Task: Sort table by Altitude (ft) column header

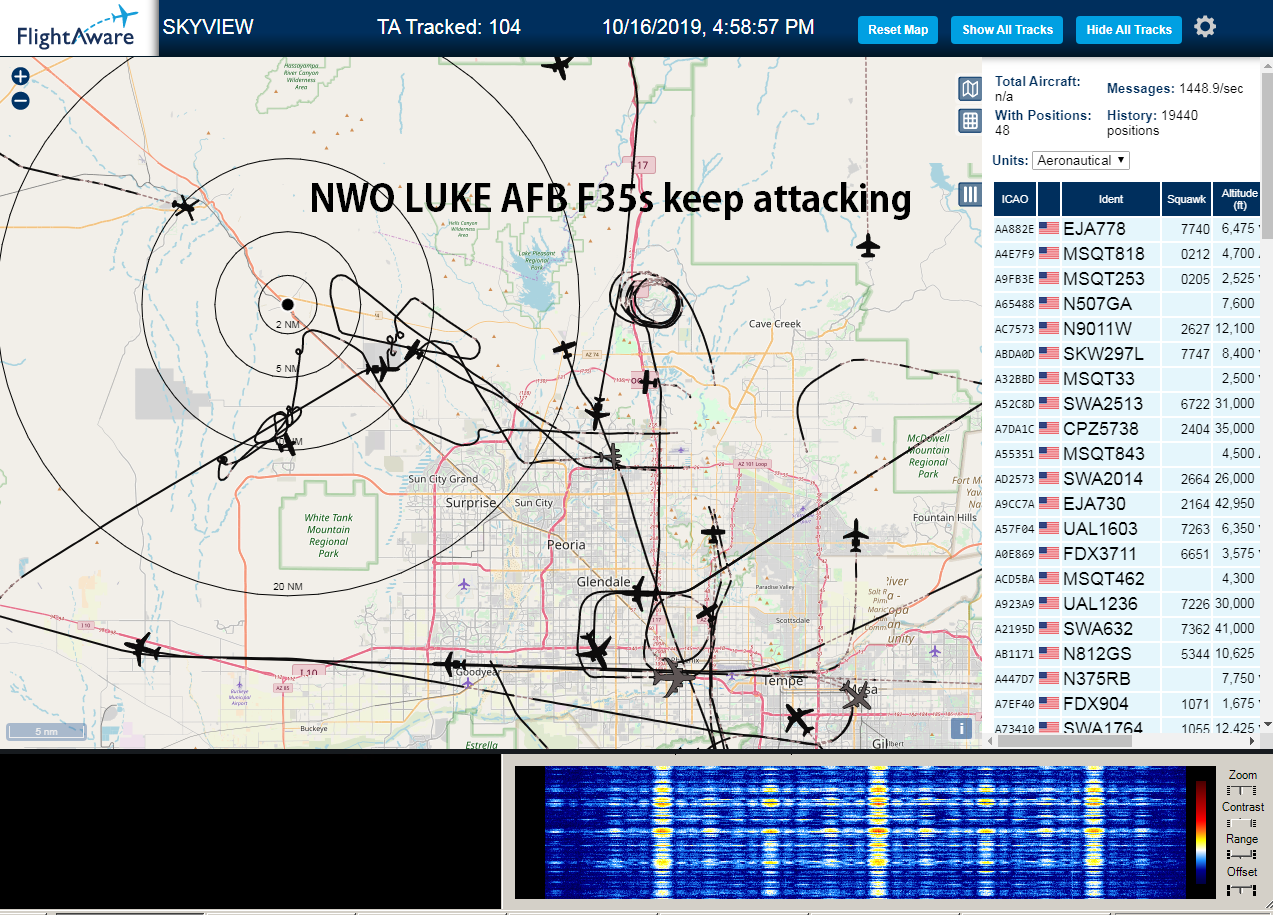Action: tap(1238, 199)
